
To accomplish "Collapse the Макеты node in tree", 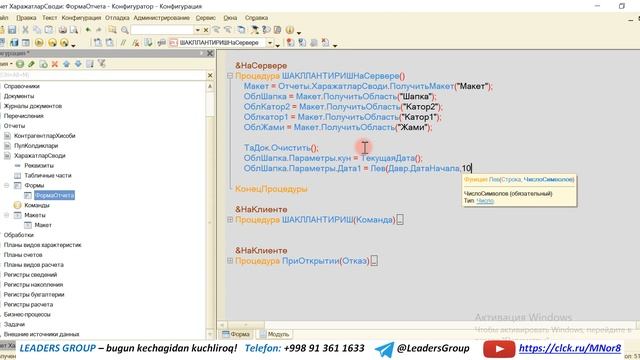I will pos(7,215).
